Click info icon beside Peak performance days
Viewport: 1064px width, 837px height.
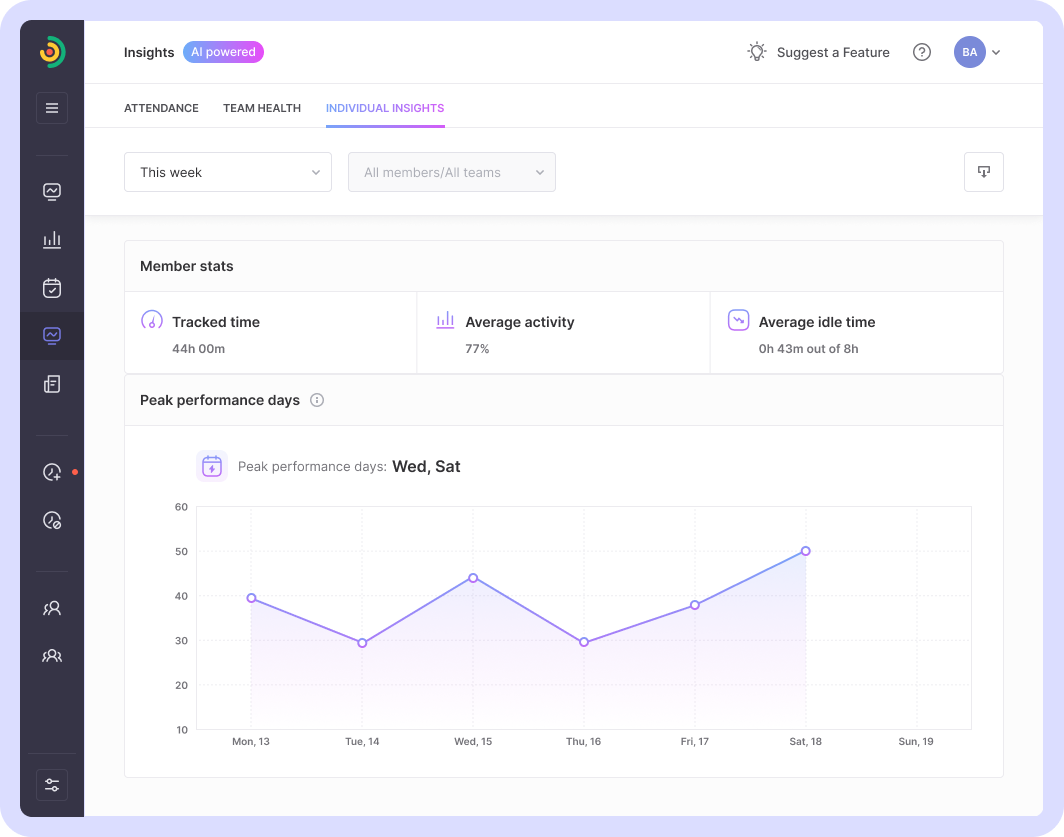pos(317,400)
